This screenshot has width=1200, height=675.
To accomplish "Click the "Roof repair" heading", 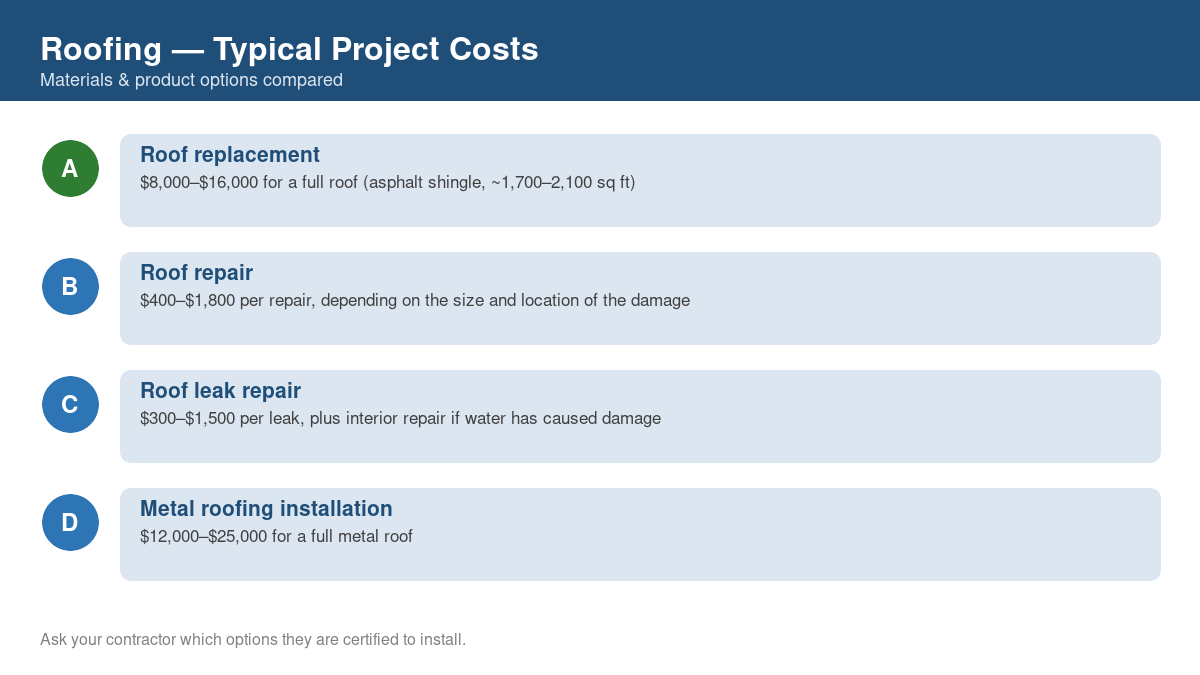I will (196, 273).
